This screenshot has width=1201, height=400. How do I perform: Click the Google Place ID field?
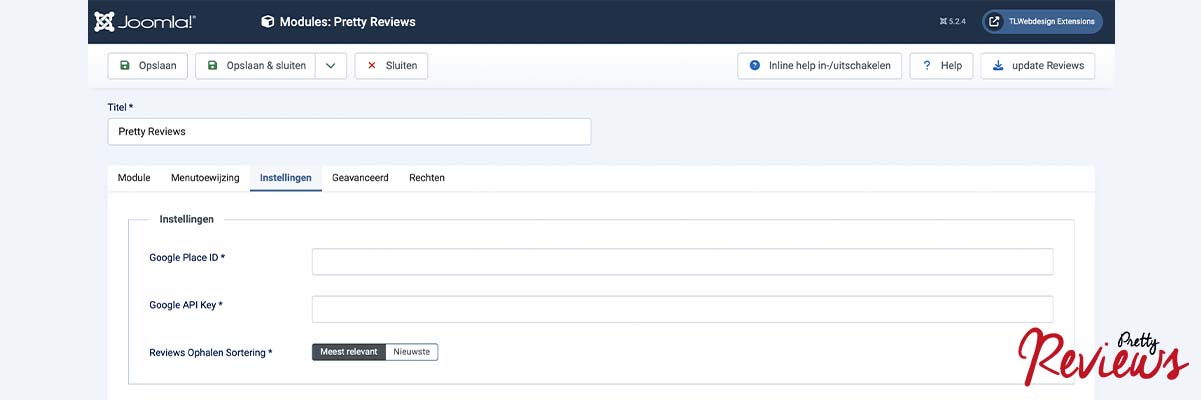point(682,262)
